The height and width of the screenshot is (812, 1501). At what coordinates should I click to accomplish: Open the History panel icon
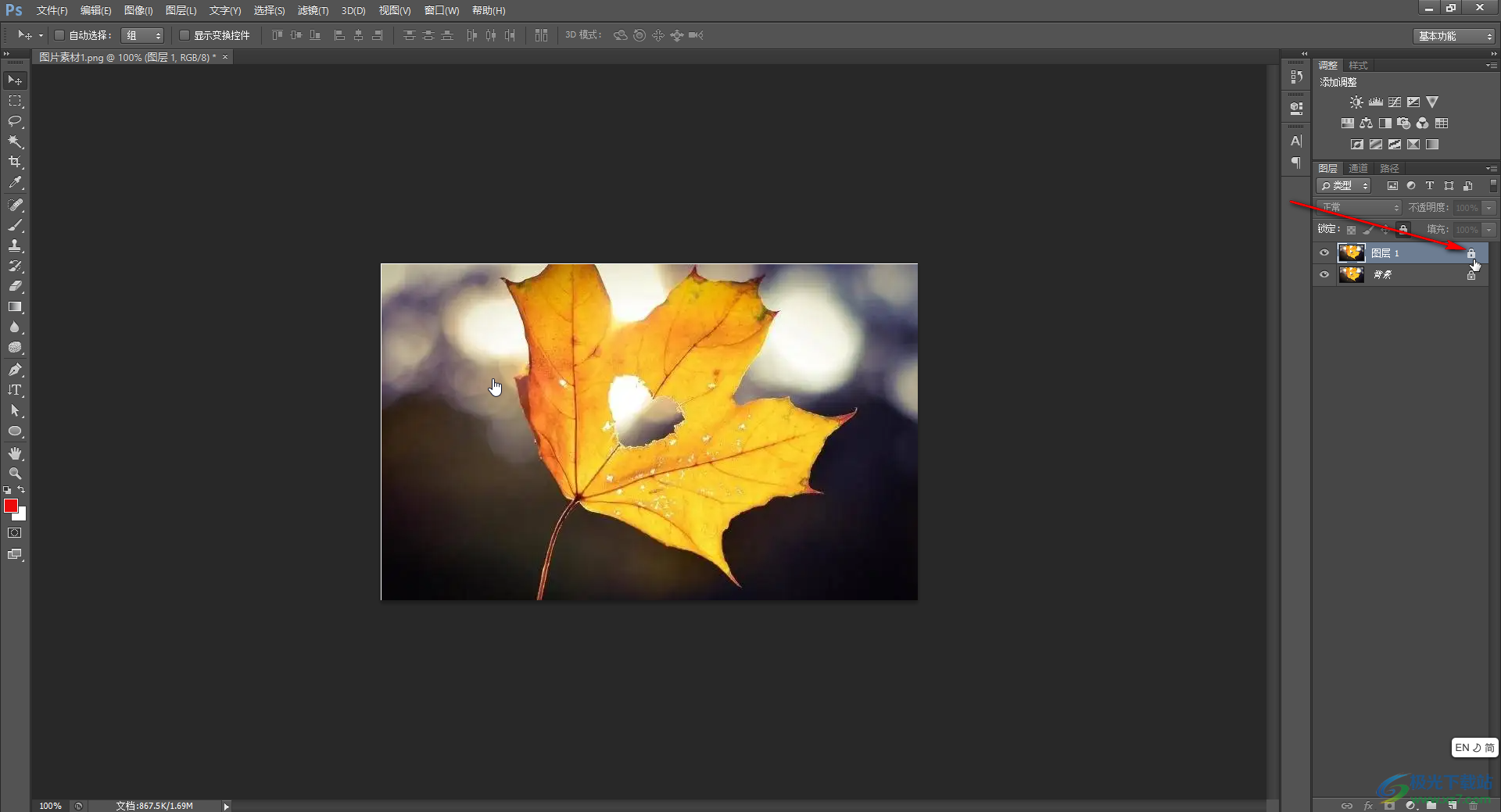click(1296, 77)
